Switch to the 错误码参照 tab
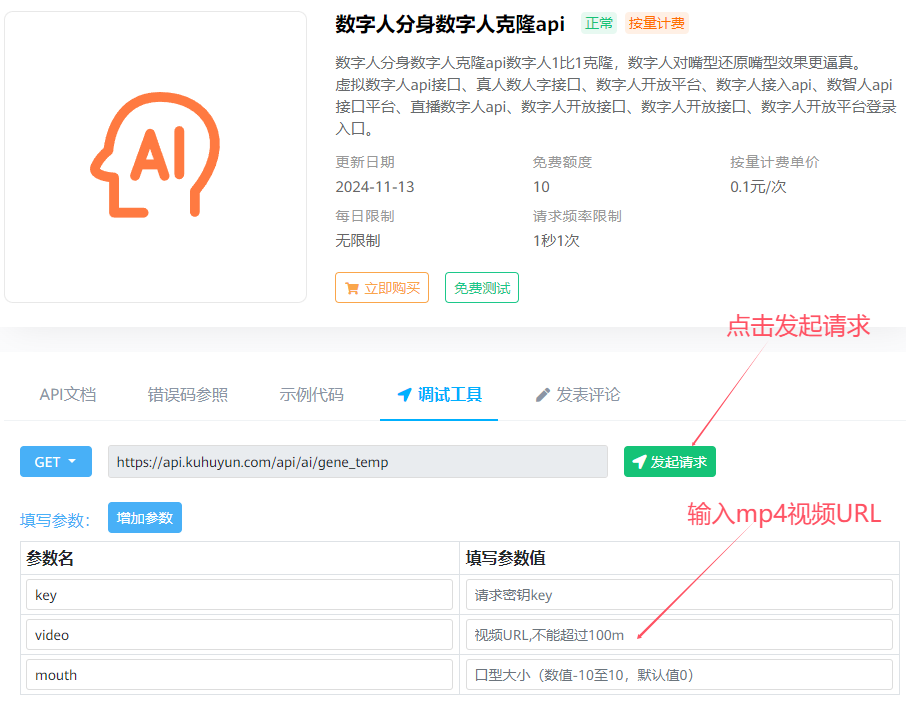906x701 pixels. 188,395
